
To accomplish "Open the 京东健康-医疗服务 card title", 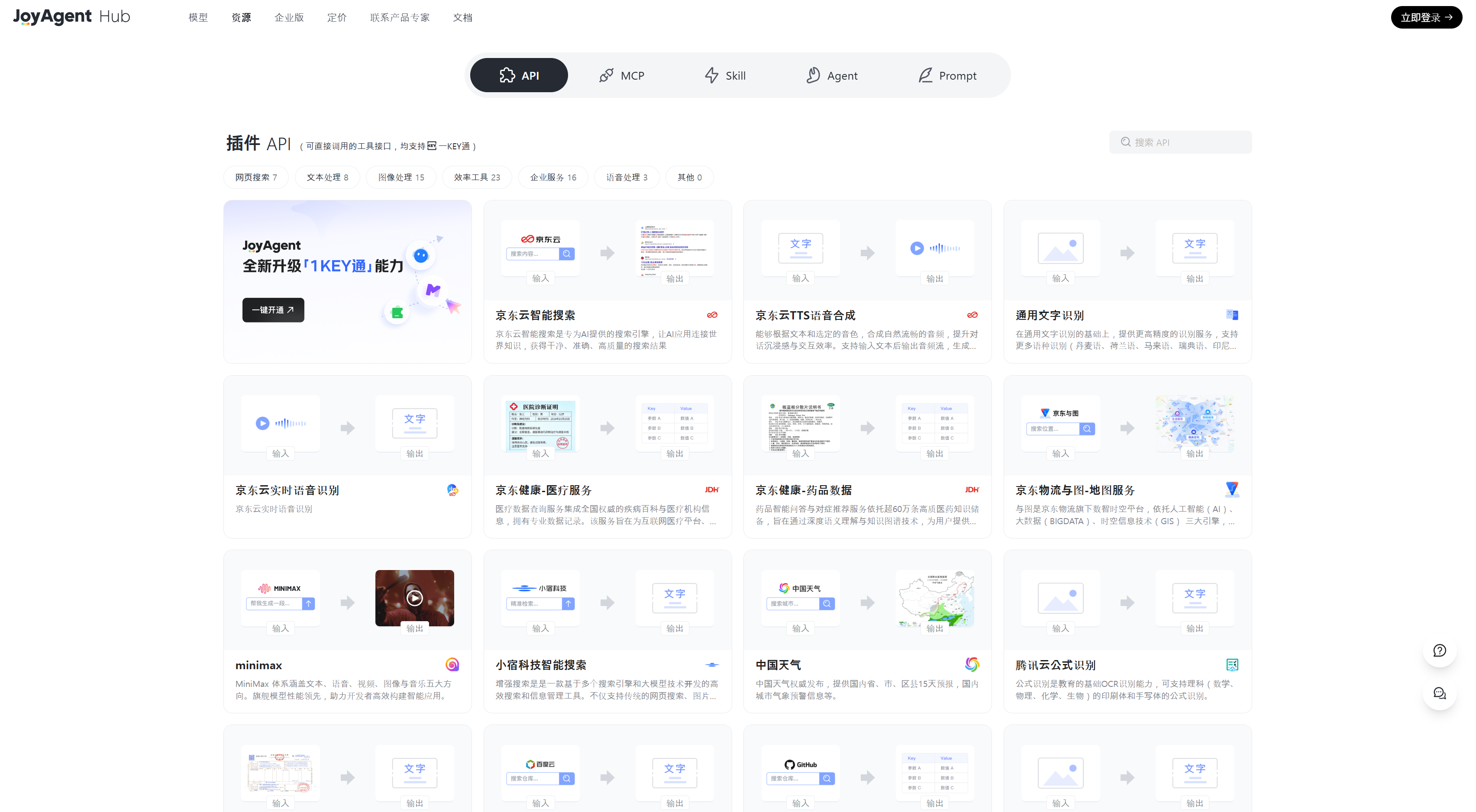I will [543, 490].
